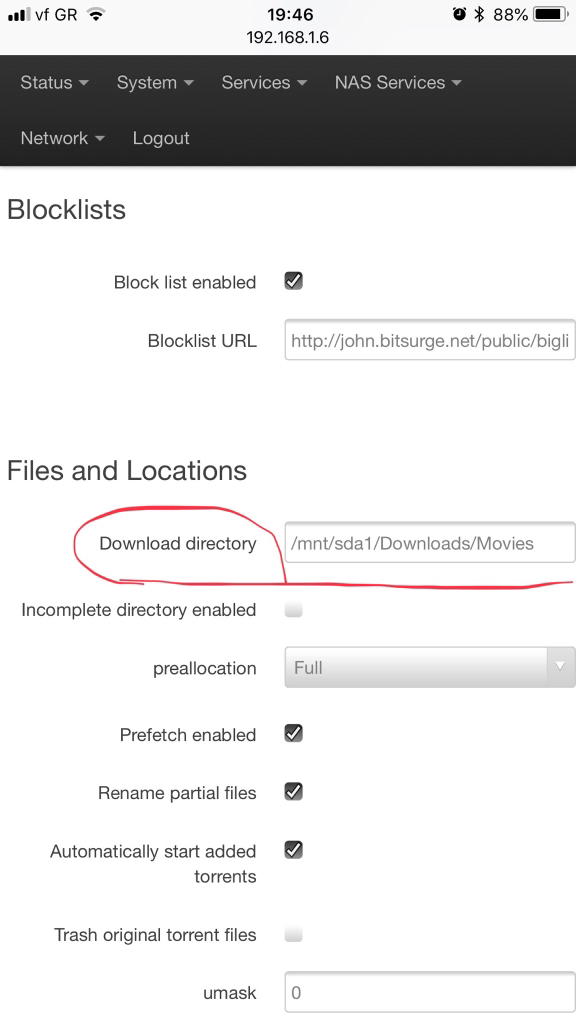Viewport: 576px width, 1024px height.
Task: Tap the Wi-Fi signal icon
Action: click(x=96, y=14)
